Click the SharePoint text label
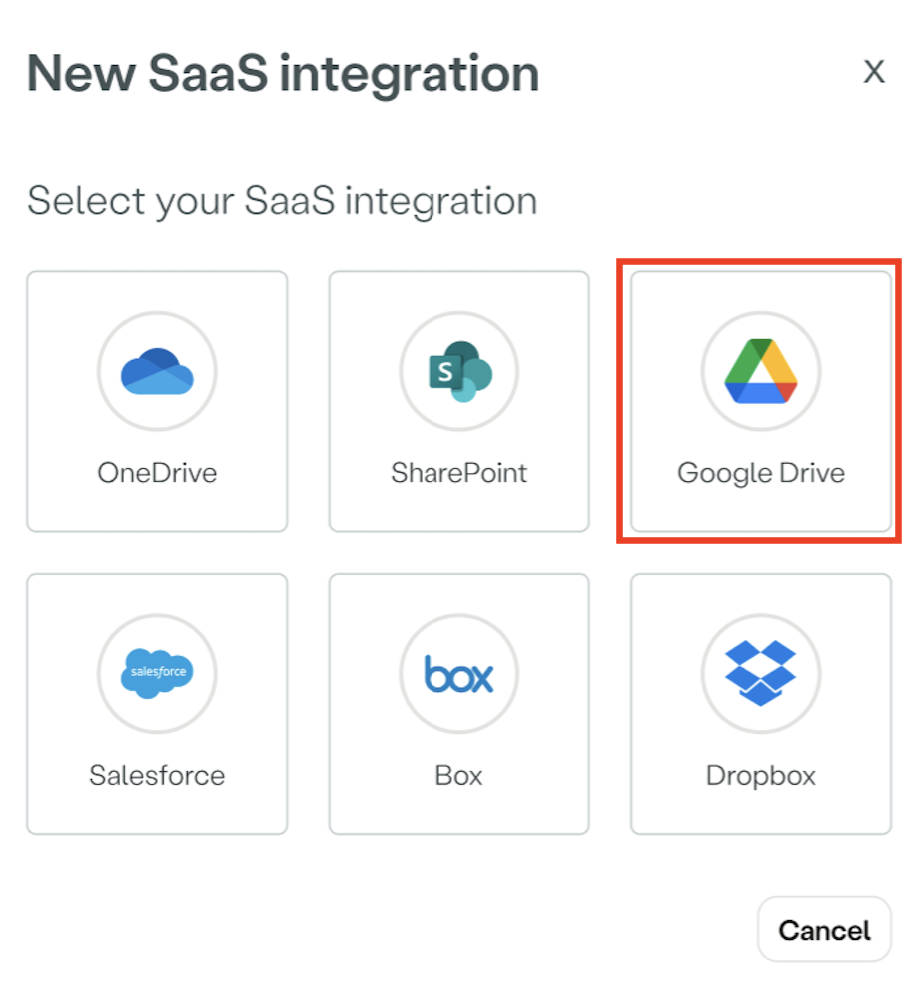920x986 pixels. coord(459,473)
